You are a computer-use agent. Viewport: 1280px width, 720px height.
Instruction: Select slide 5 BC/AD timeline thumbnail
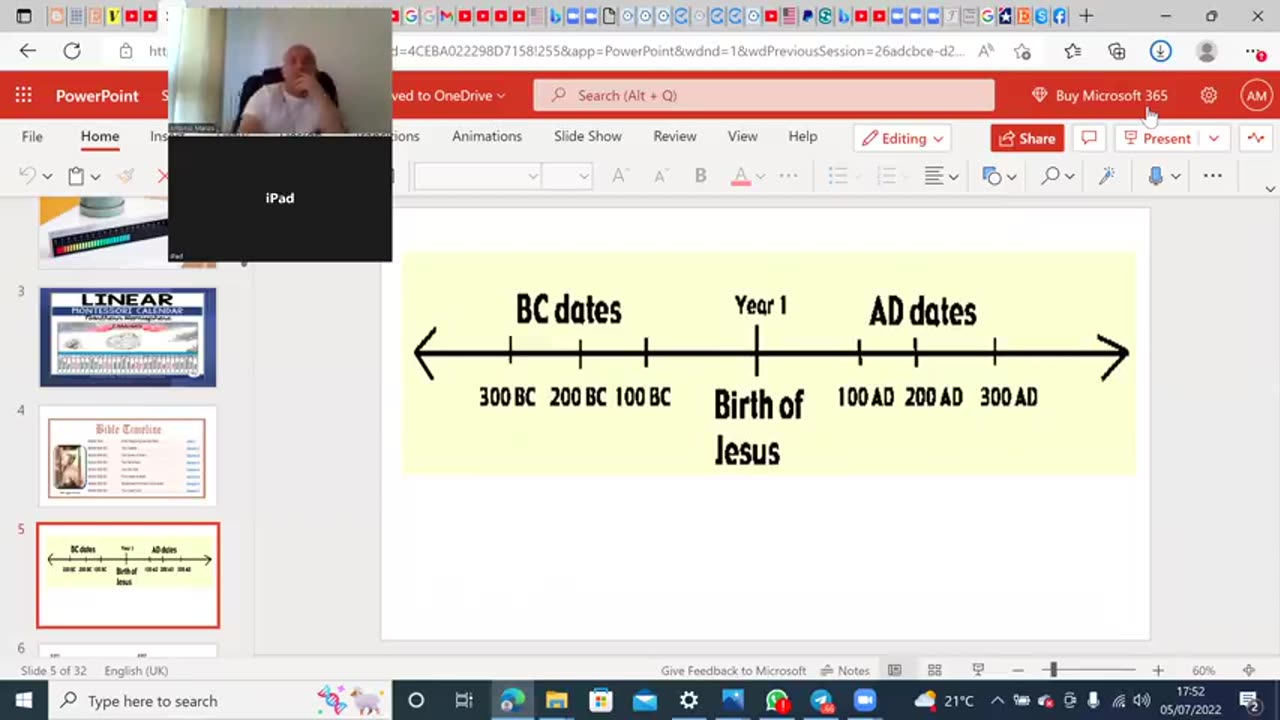pyautogui.click(x=128, y=575)
